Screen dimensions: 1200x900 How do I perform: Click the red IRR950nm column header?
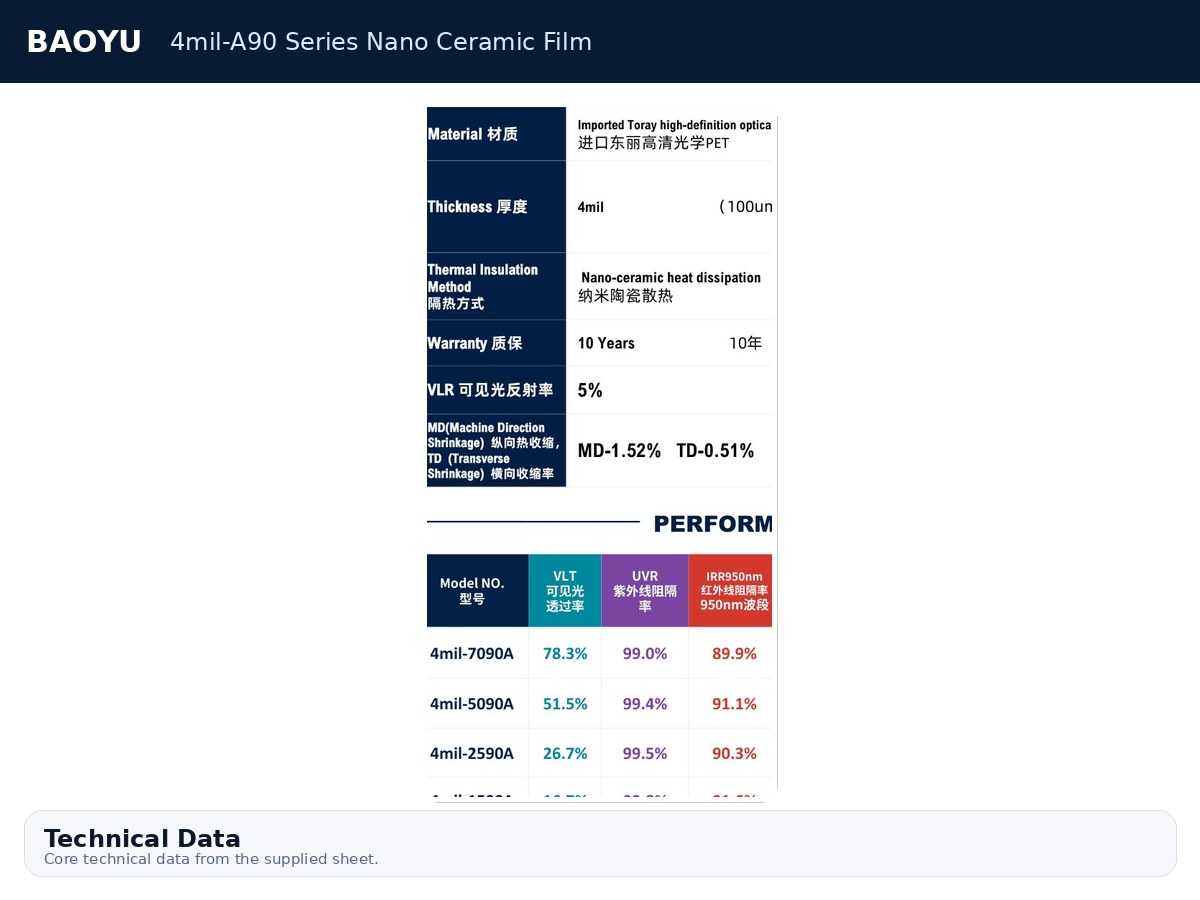(731, 591)
